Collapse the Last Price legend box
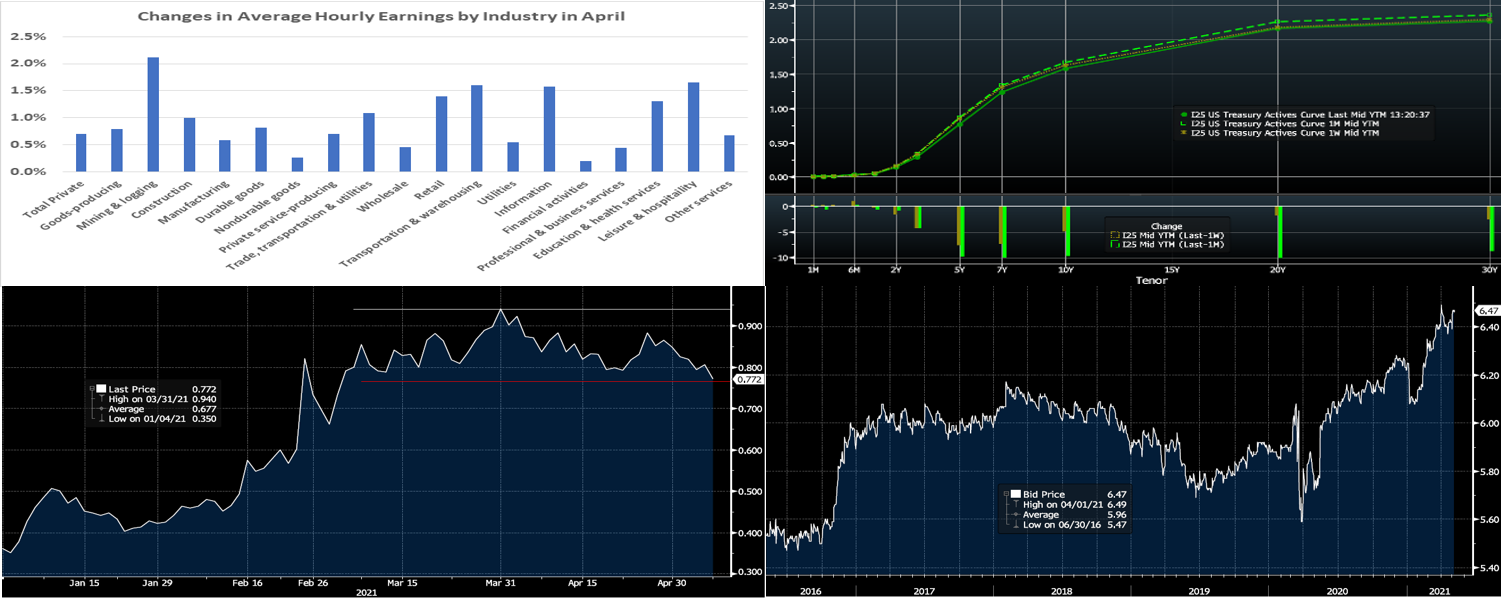The image size is (1501, 598). coord(91,388)
